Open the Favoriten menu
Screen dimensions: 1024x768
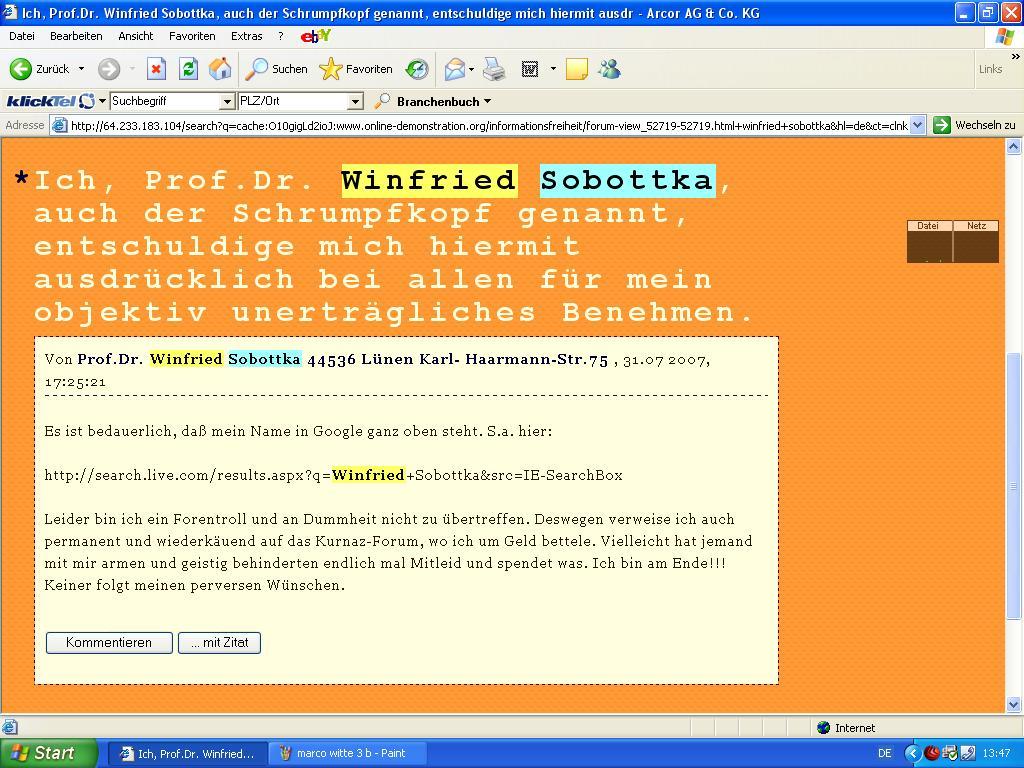tap(192, 36)
